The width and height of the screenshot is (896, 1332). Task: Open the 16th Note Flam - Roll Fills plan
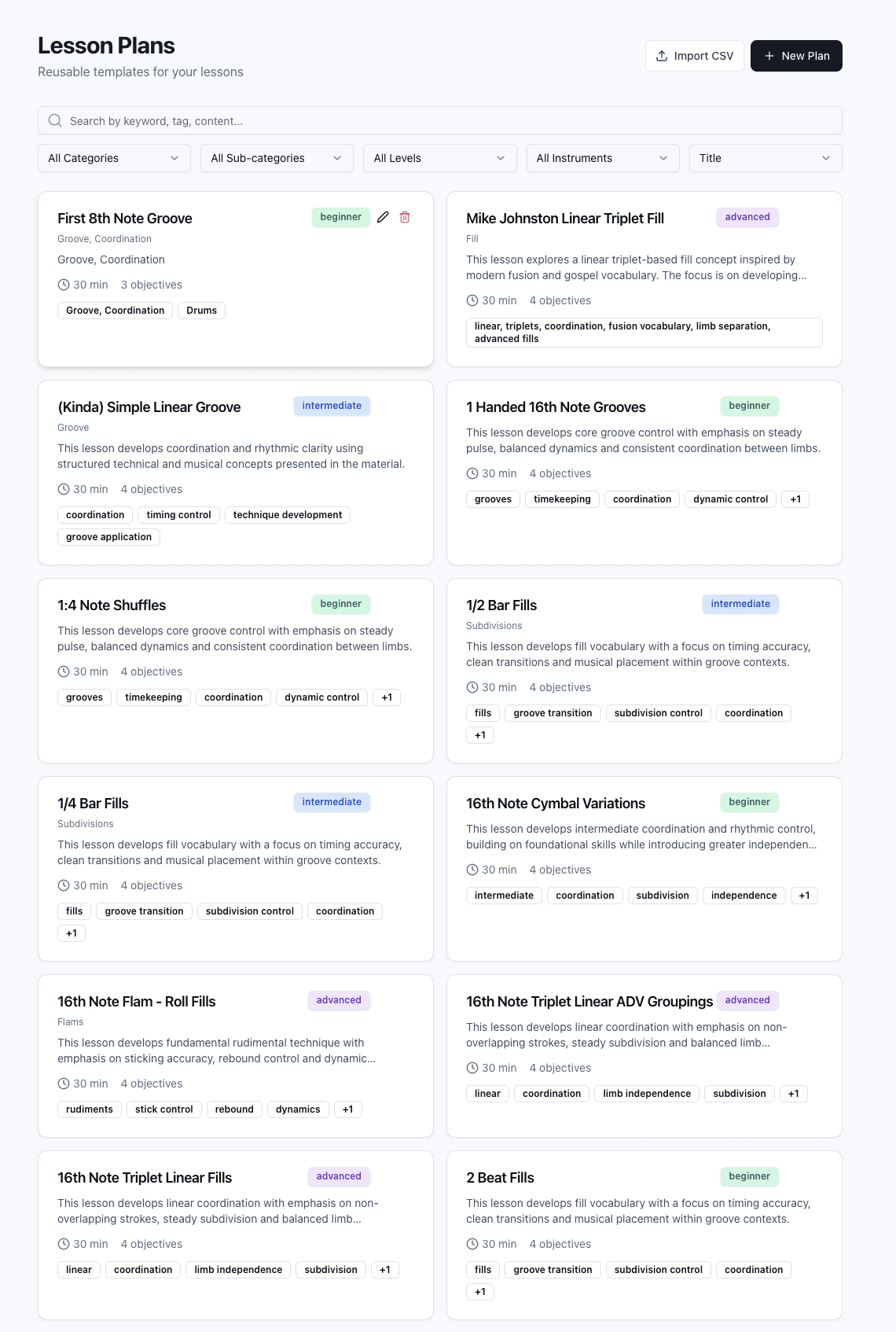coord(137,1002)
